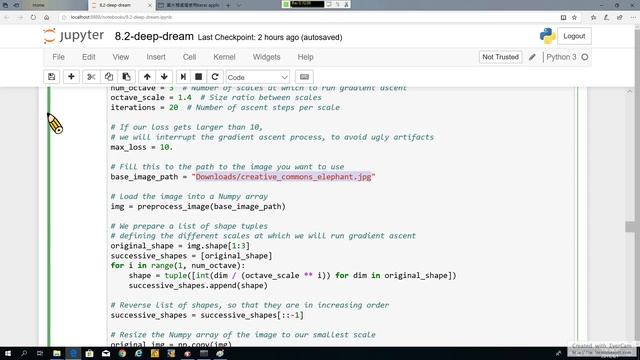640x360 pixels.
Task: Click the line octave_scale = 1.4
Action: (216, 98)
